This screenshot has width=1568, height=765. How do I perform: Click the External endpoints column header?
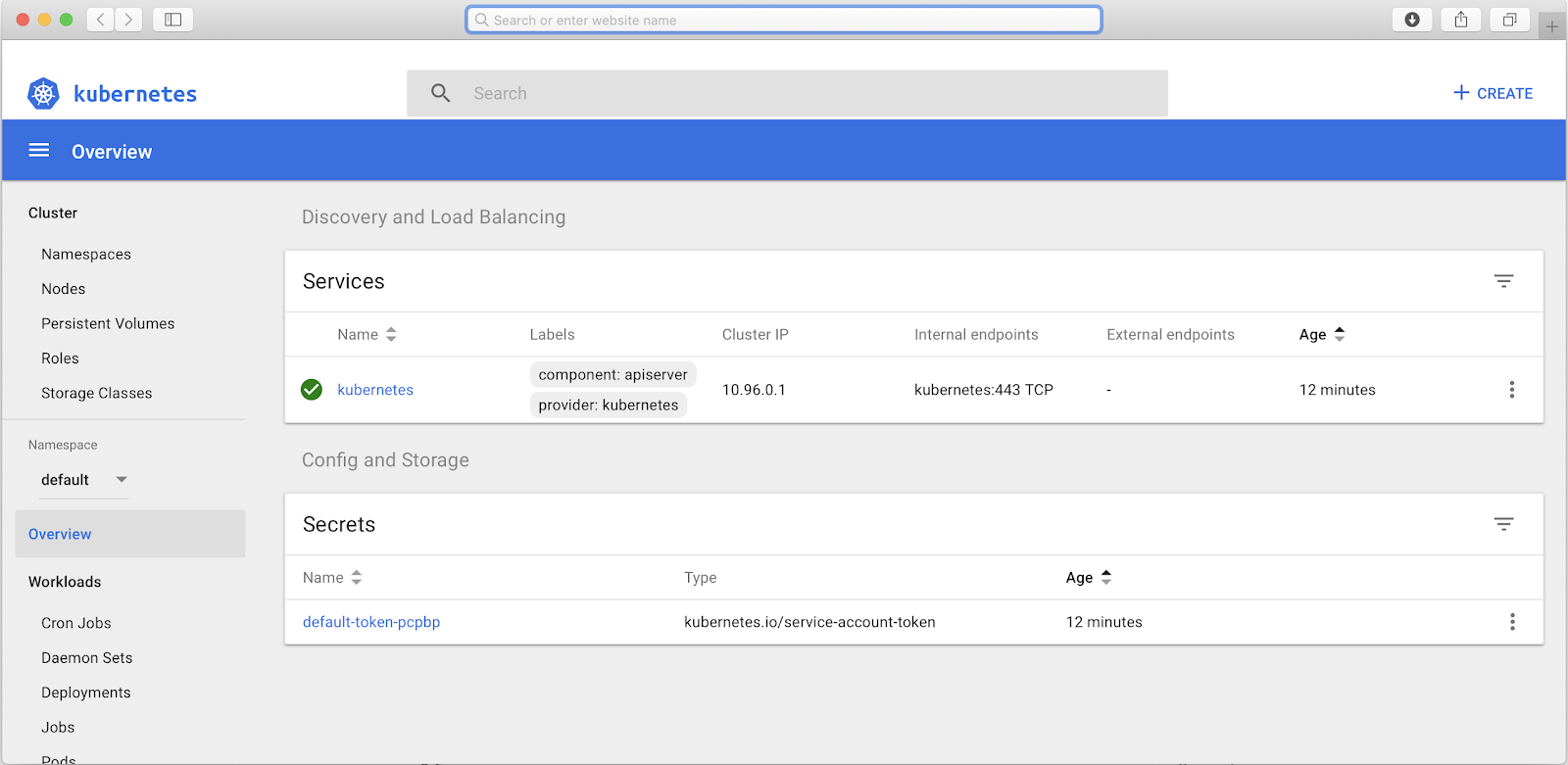point(1171,334)
